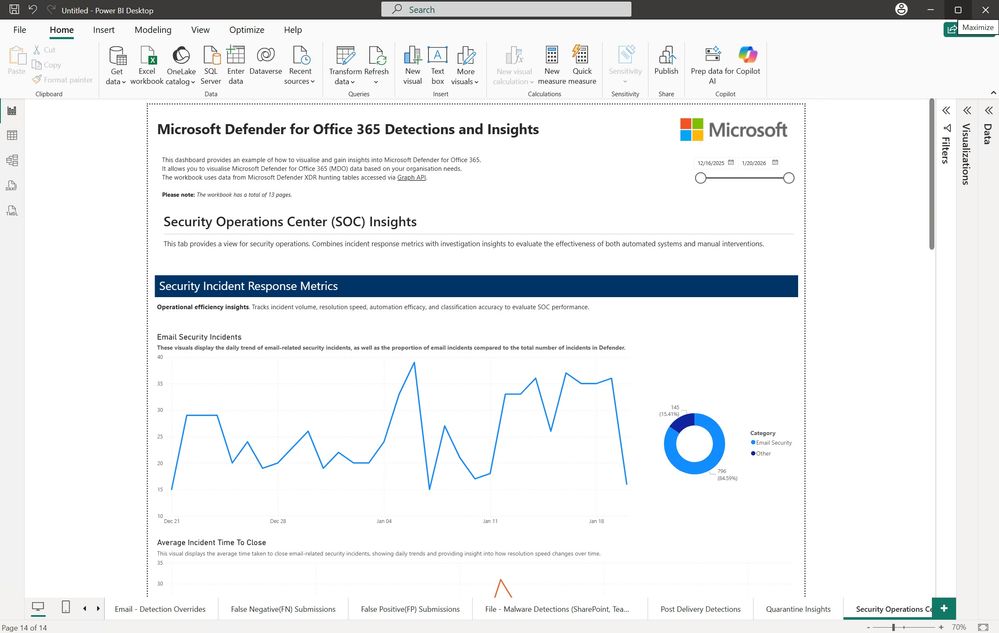Publish the report

point(666,60)
